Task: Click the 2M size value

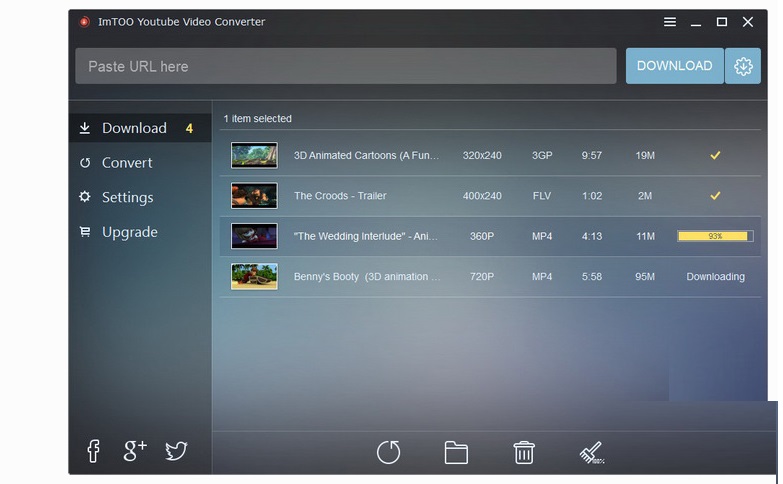Action: [x=645, y=196]
